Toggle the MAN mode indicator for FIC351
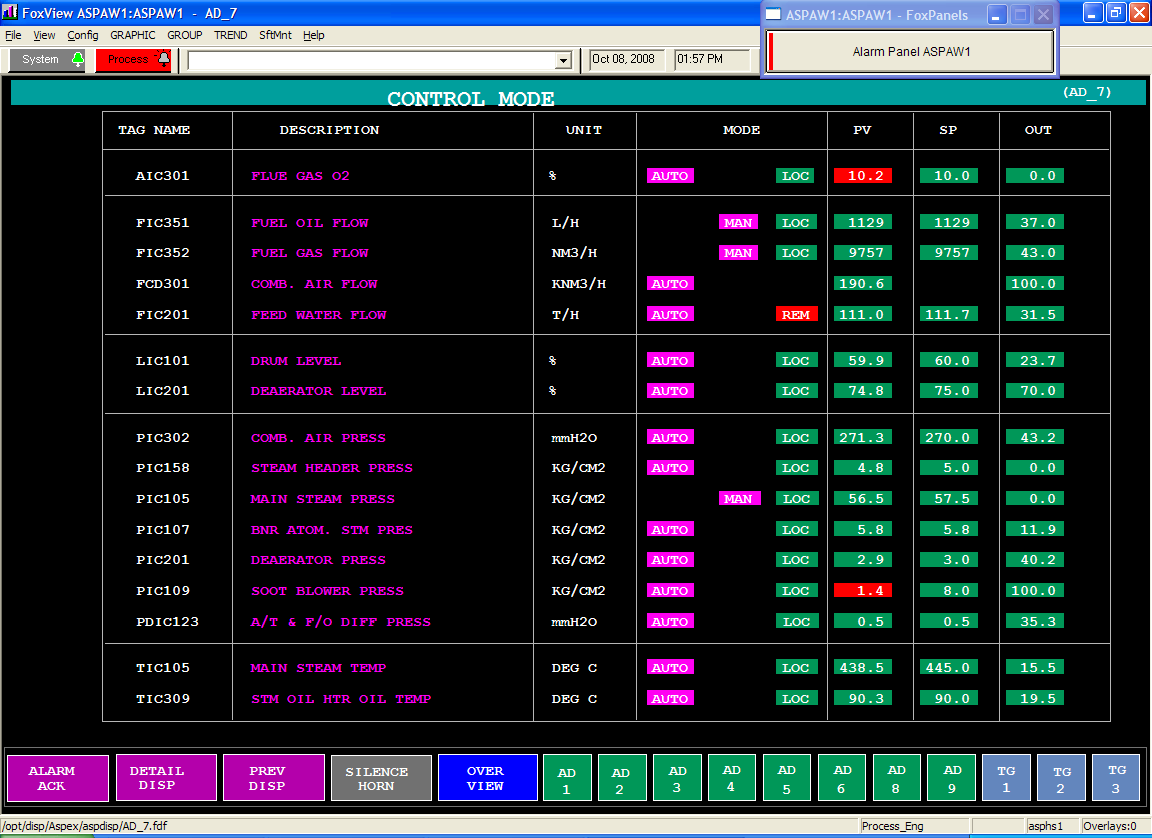Screen dimensions: 1152x838 tap(738, 223)
